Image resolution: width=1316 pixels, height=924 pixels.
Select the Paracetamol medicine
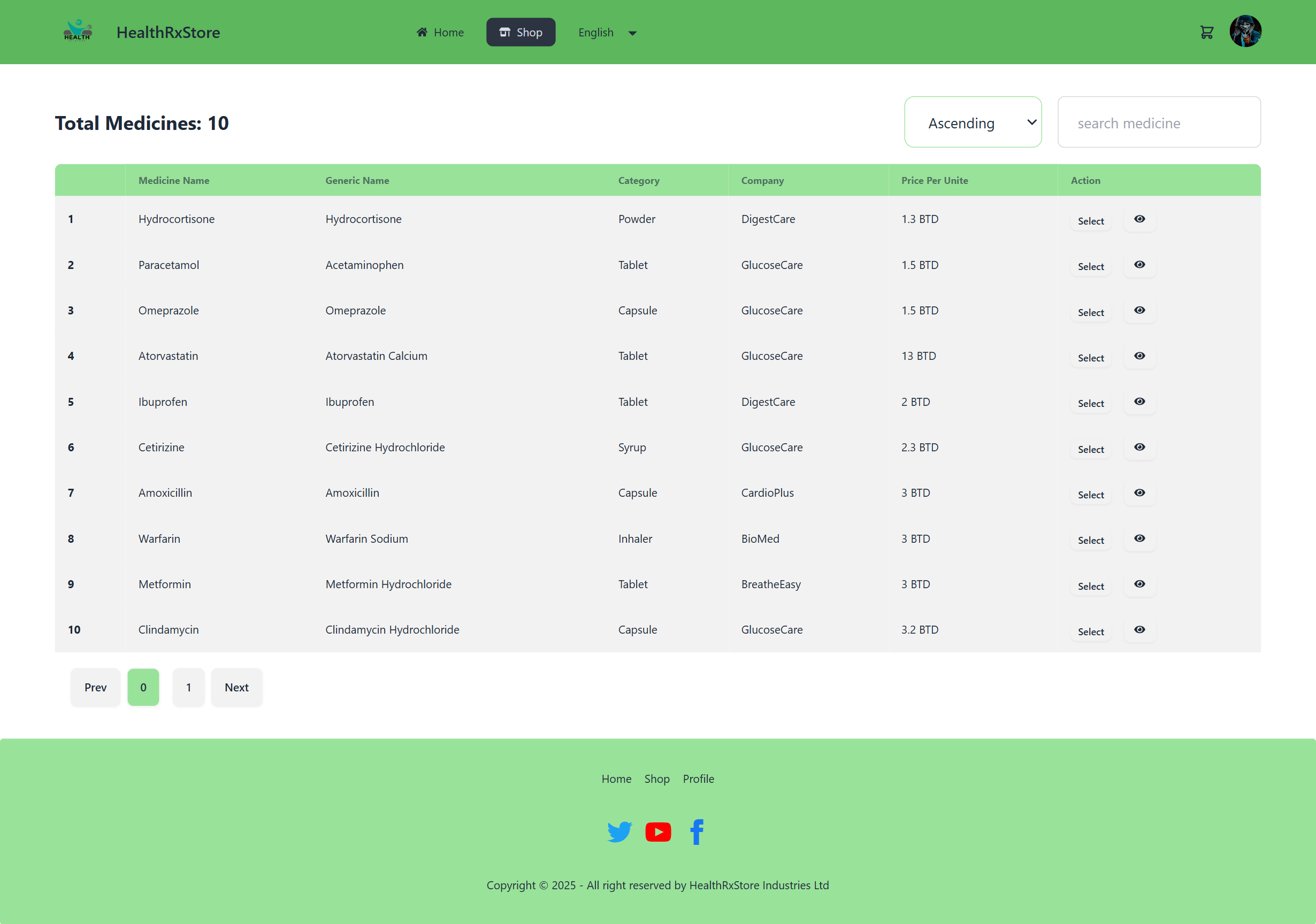1090,267
